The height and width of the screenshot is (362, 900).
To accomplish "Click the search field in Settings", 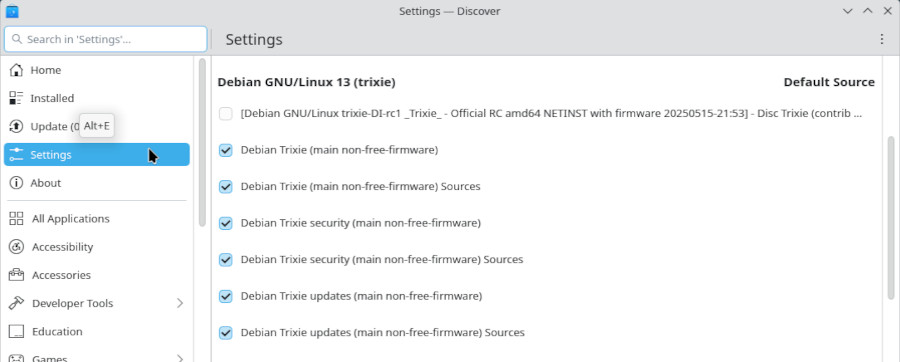I will pyautogui.click(x=106, y=39).
